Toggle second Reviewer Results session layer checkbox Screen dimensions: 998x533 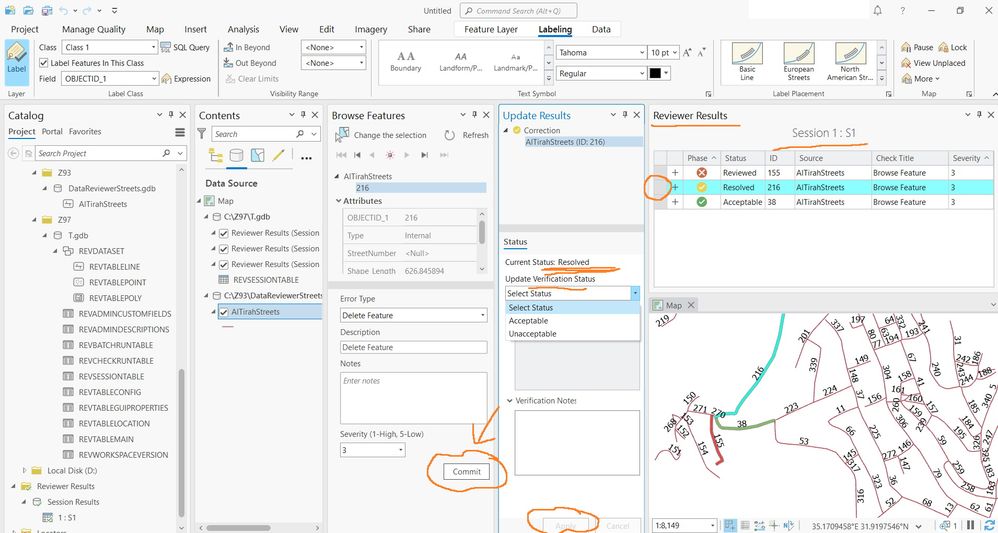[223, 248]
